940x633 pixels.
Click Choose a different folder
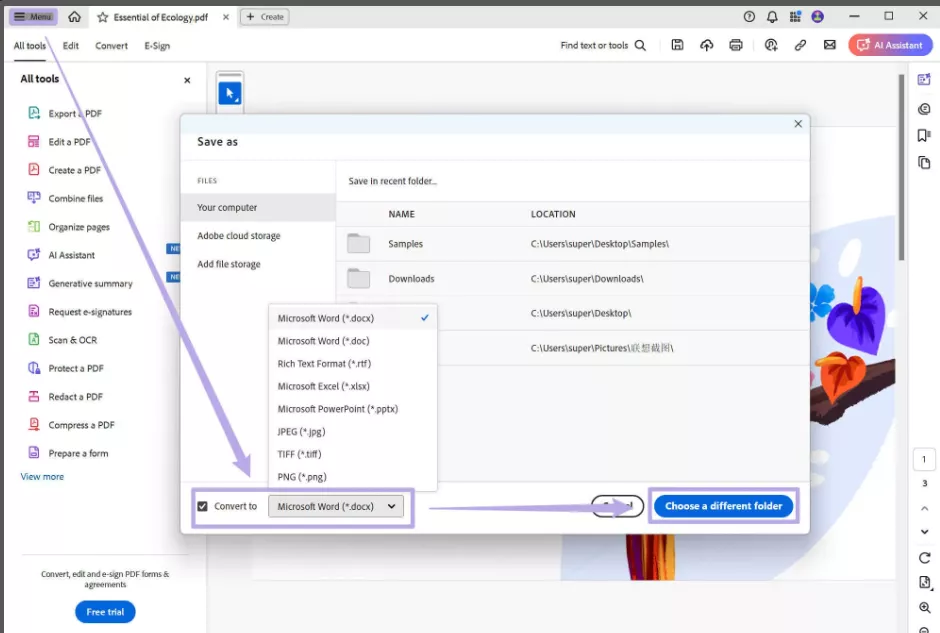pos(724,506)
